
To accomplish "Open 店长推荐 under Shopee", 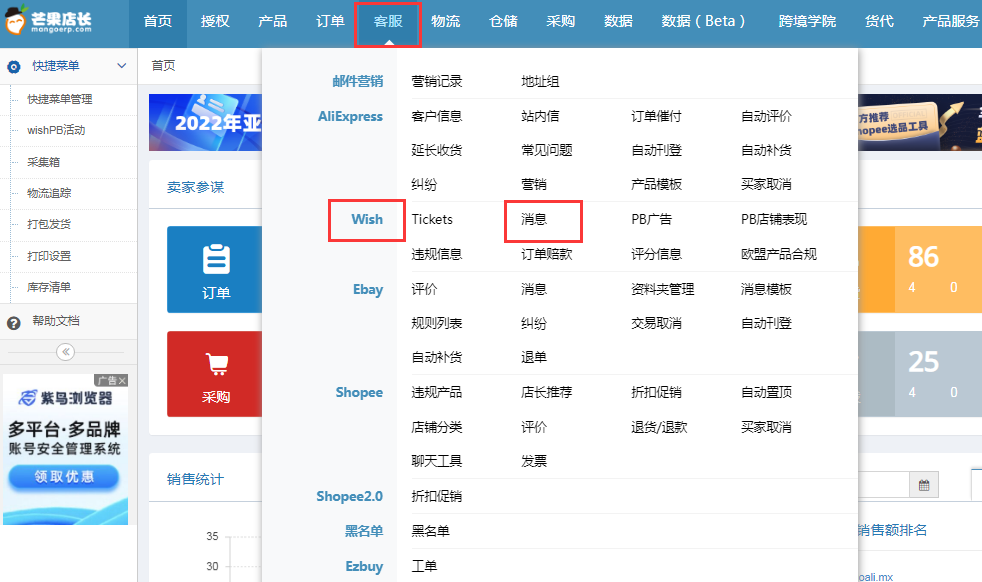I will point(547,392).
